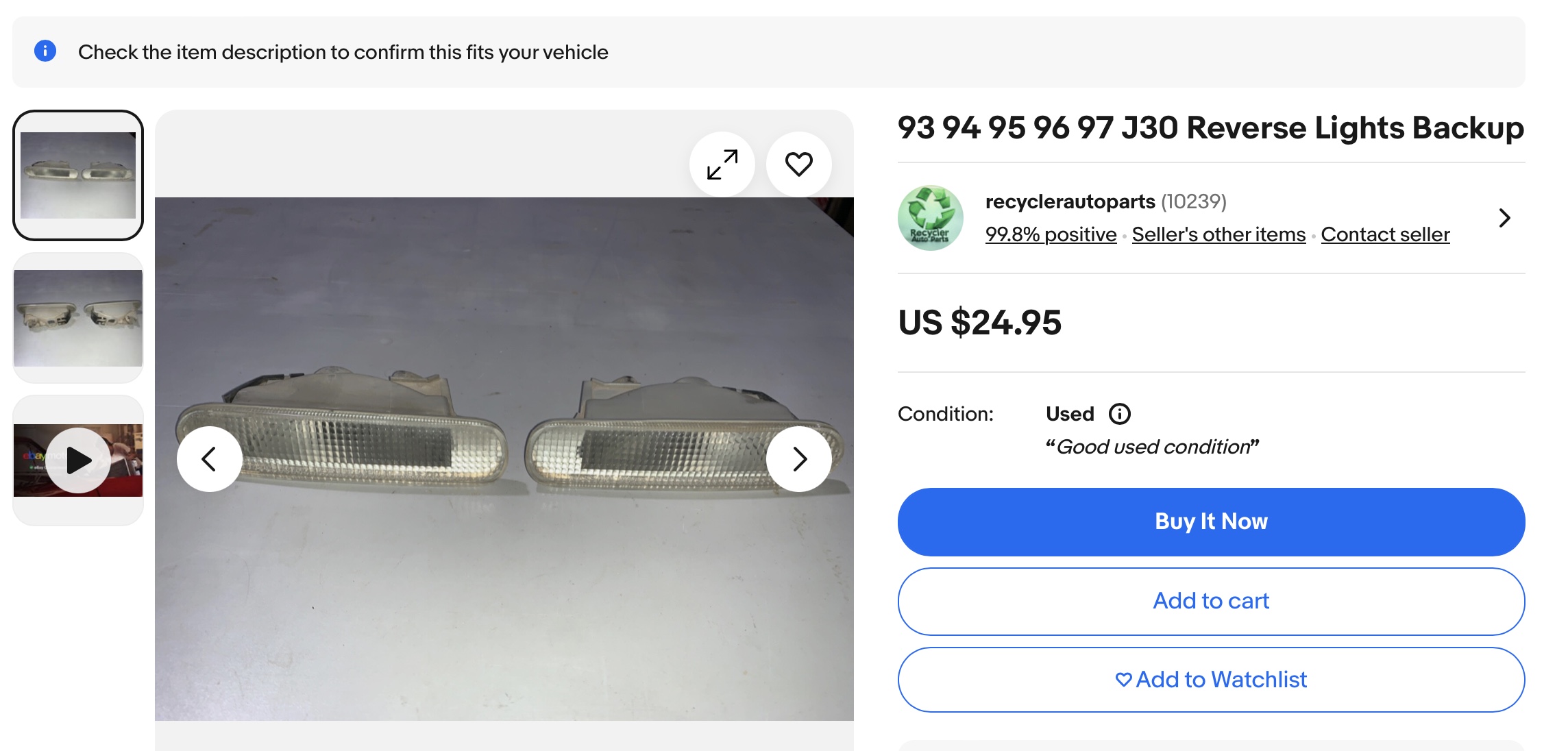Click the heart icon on the photo
1568x751 pixels.
tap(798, 164)
